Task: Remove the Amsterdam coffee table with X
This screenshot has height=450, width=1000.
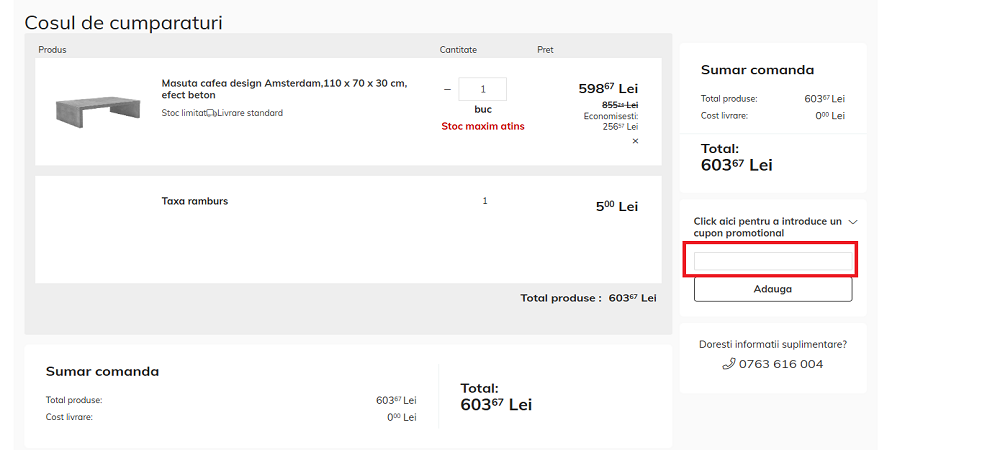Action: point(634,141)
